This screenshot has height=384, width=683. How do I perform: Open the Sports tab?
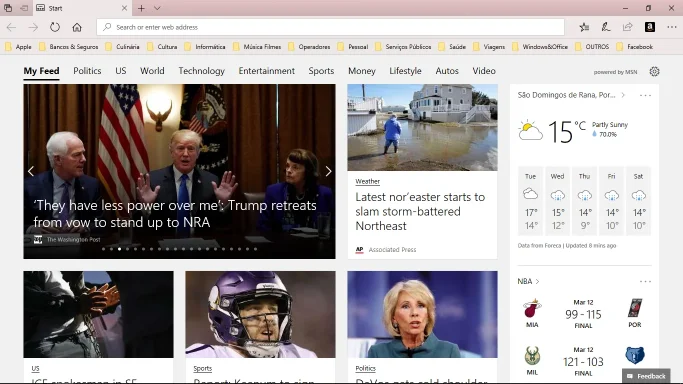(x=321, y=71)
